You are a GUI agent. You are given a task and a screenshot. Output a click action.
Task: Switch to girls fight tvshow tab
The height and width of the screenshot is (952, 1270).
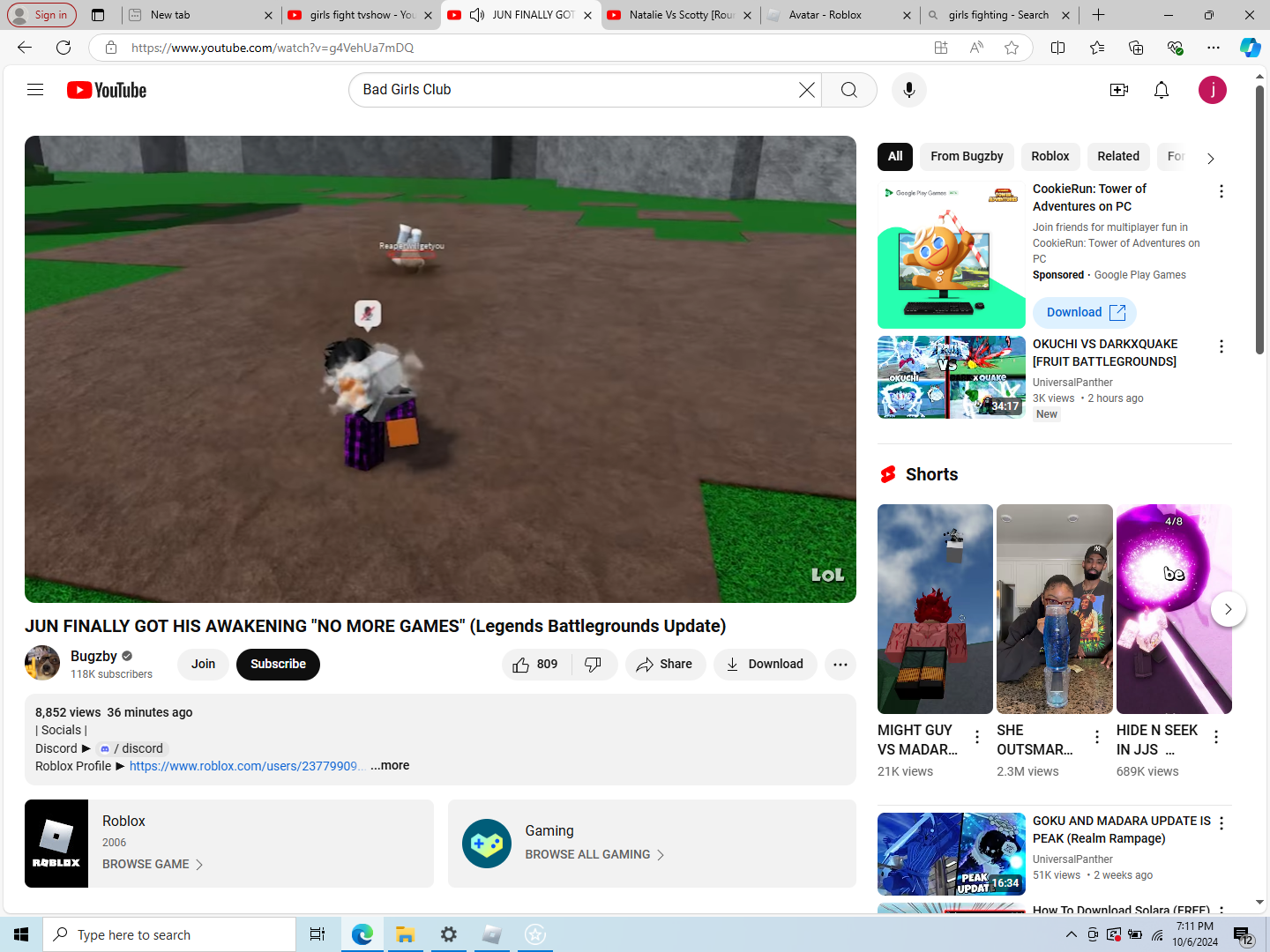[360, 15]
